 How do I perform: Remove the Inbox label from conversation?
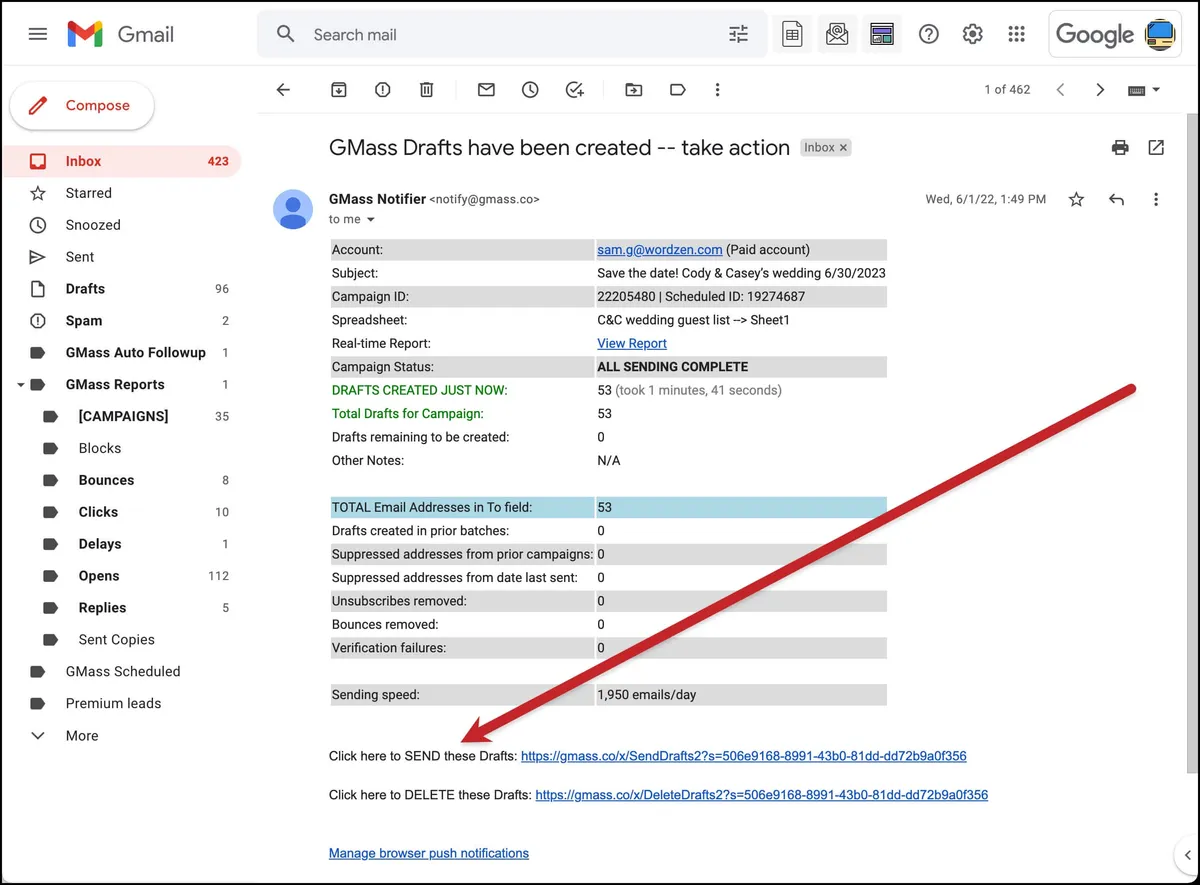point(843,148)
